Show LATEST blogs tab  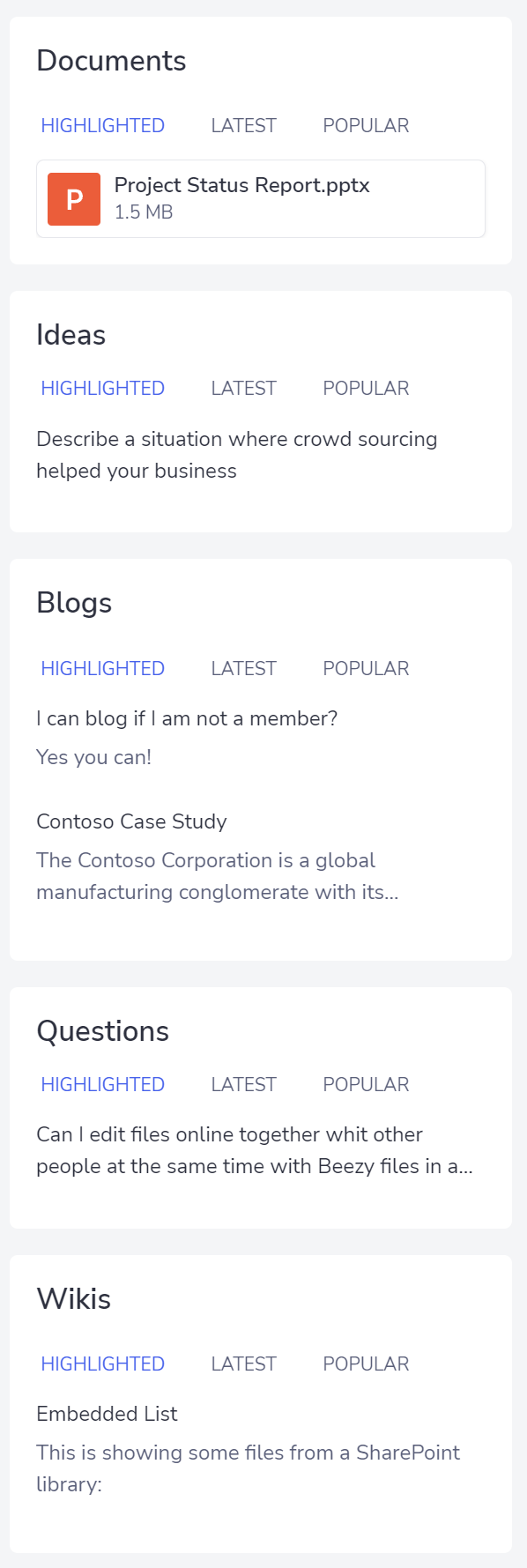click(x=244, y=668)
